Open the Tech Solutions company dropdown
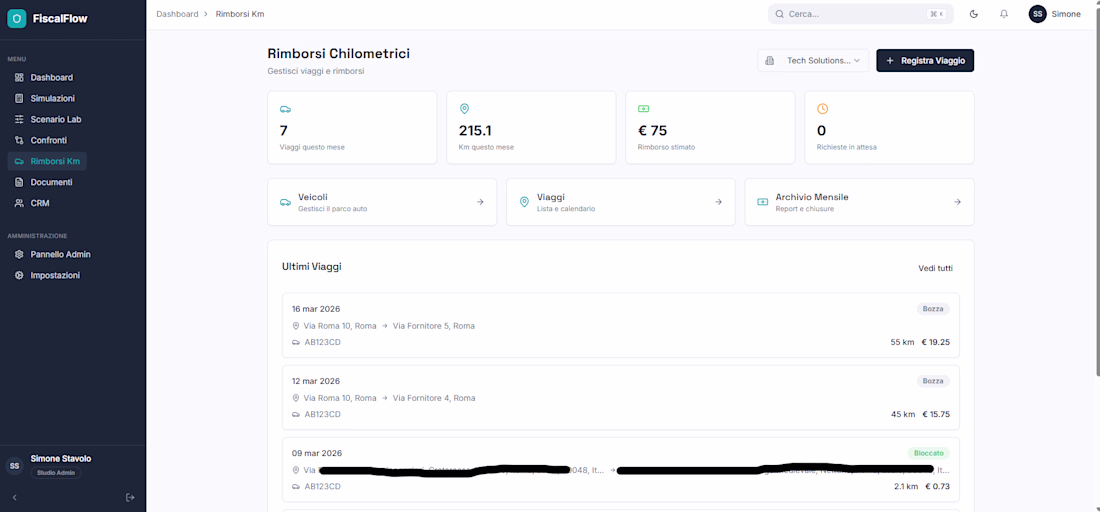 pos(813,61)
